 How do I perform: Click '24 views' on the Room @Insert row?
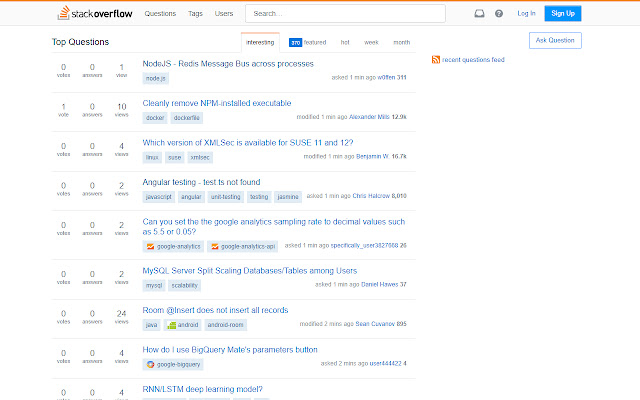pyautogui.click(x=122, y=317)
